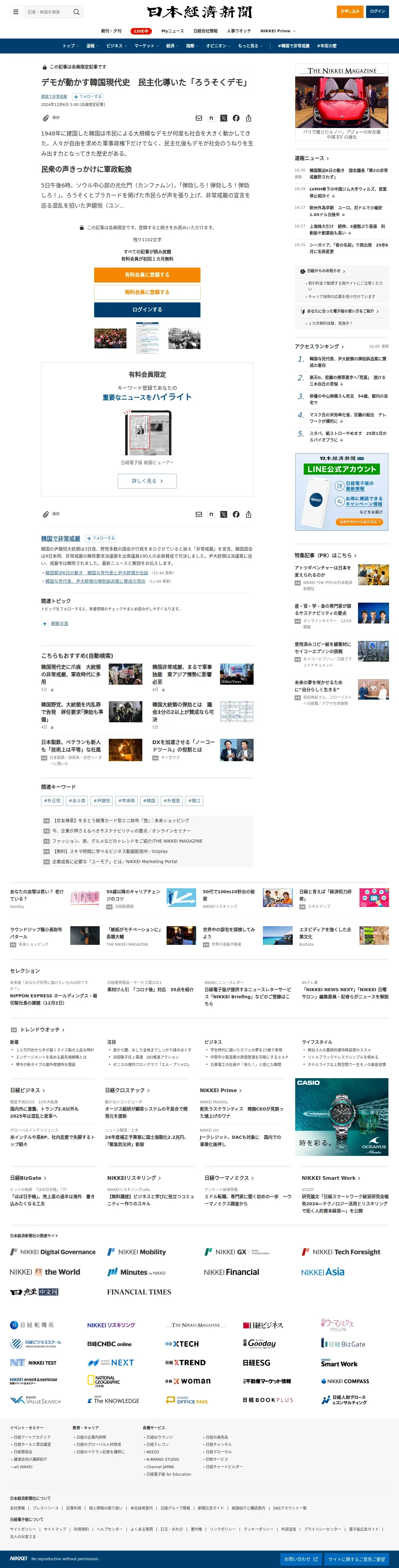
Task: Open Myニュース in the header
Action: [172, 30]
